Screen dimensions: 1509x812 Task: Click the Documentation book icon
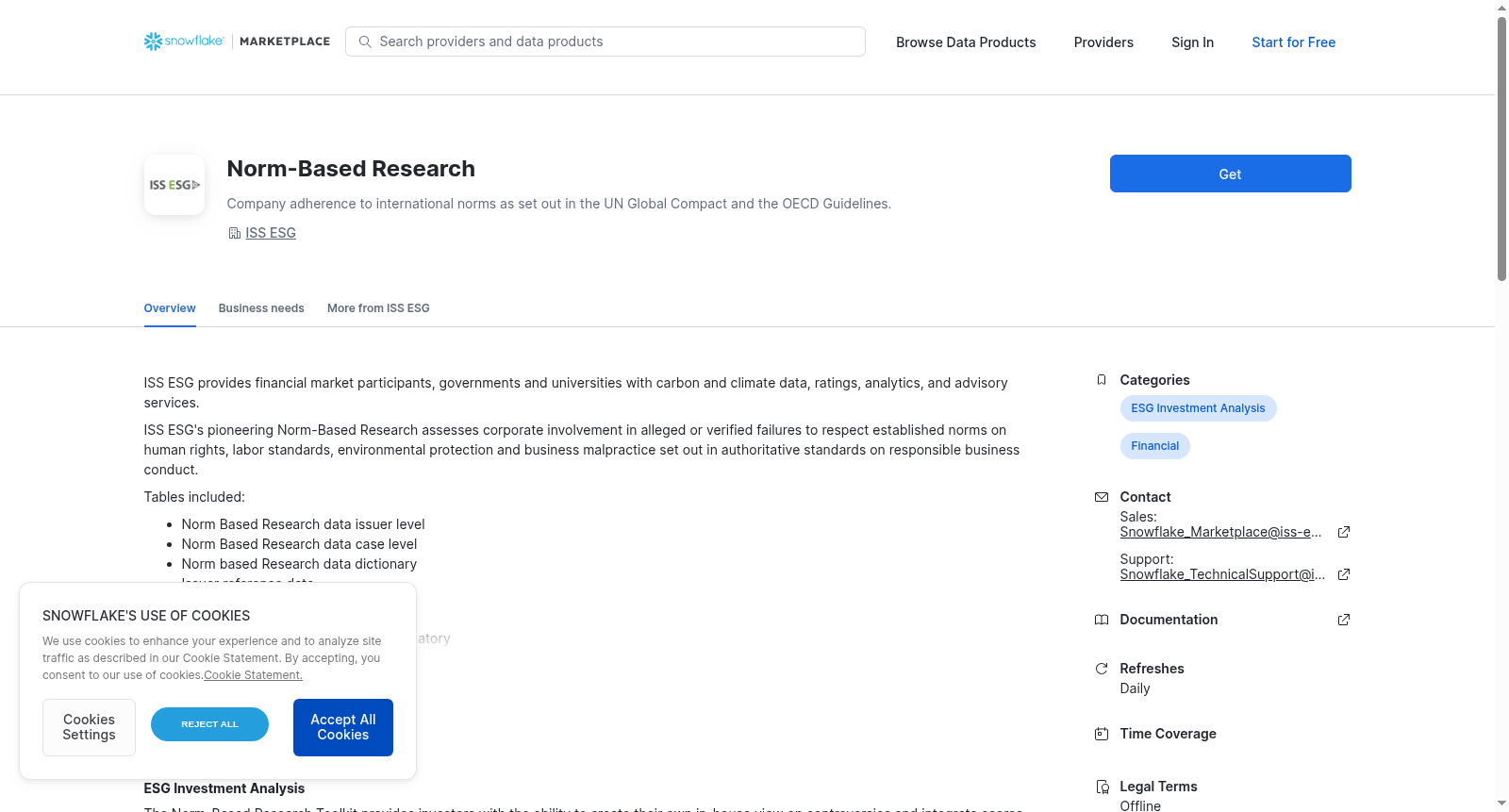(x=1102, y=620)
